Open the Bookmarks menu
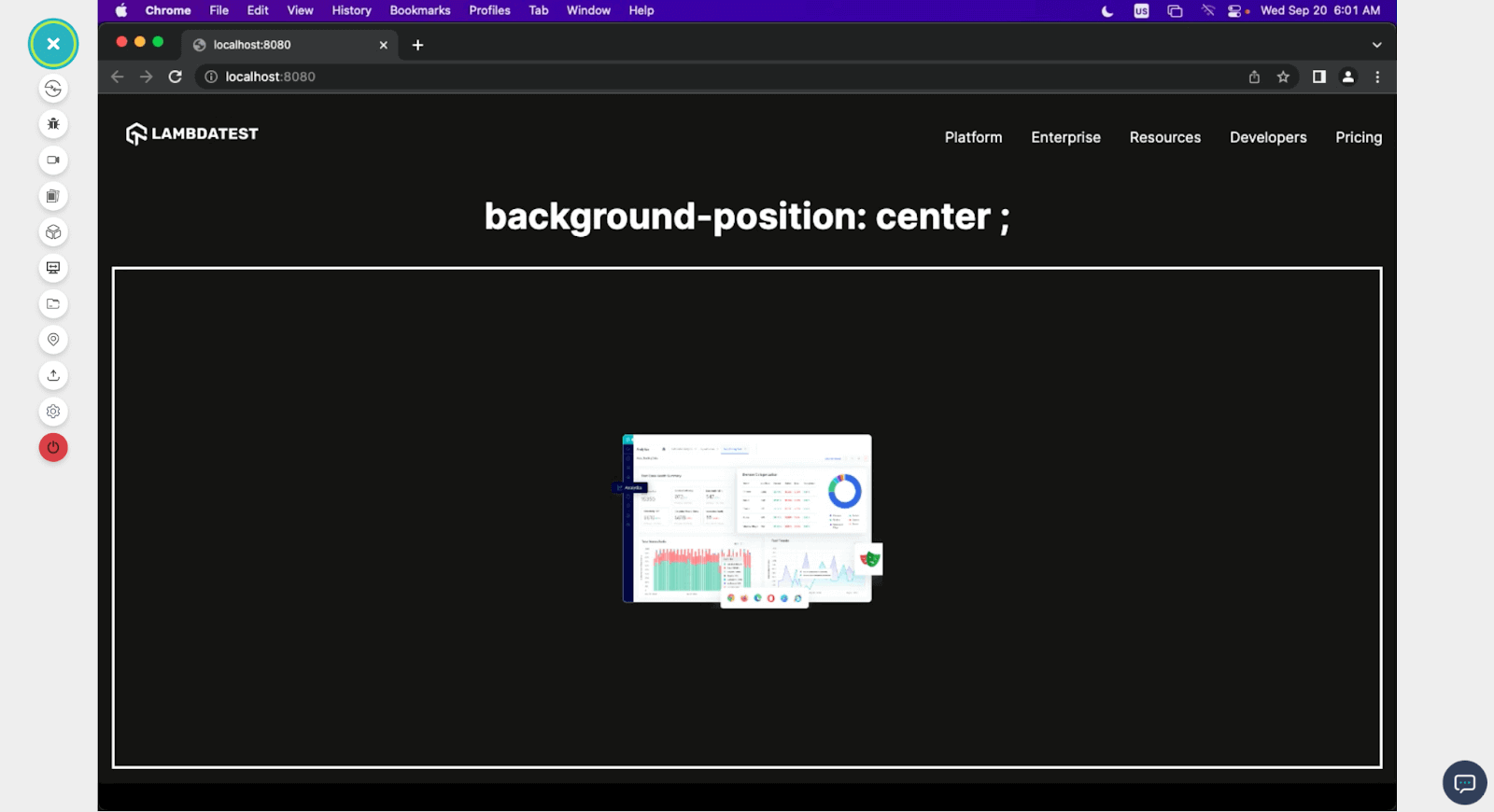 (420, 10)
